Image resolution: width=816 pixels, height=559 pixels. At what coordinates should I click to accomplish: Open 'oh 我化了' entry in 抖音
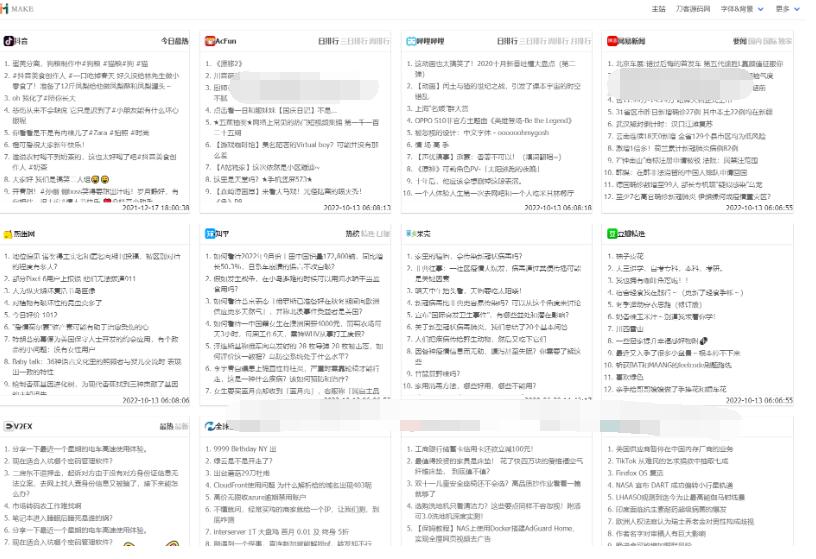44,98
